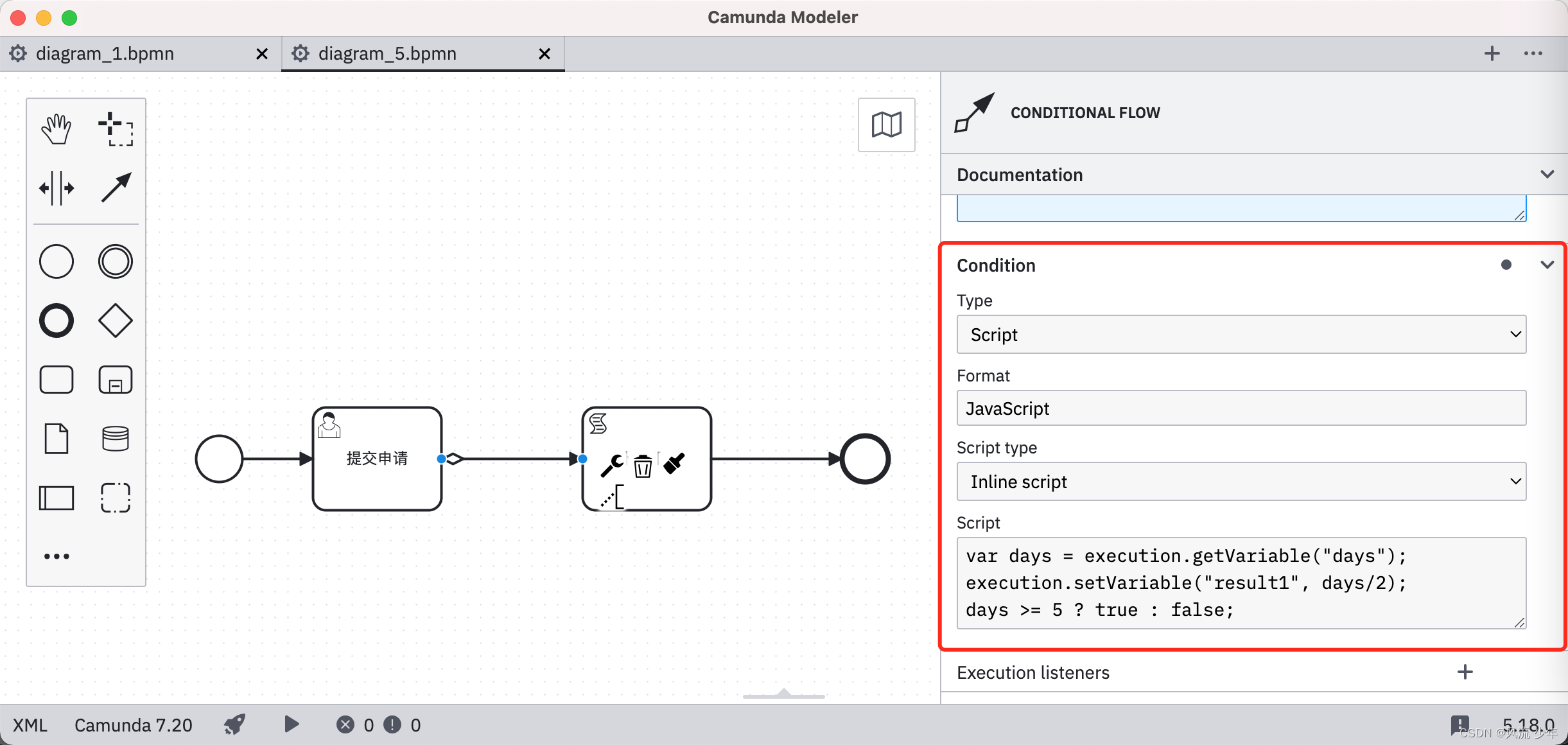This screenshot has width=1568, height=745.
Task: Switch to diagram_5.bpmn tab
Action: [x=387, y=54]
